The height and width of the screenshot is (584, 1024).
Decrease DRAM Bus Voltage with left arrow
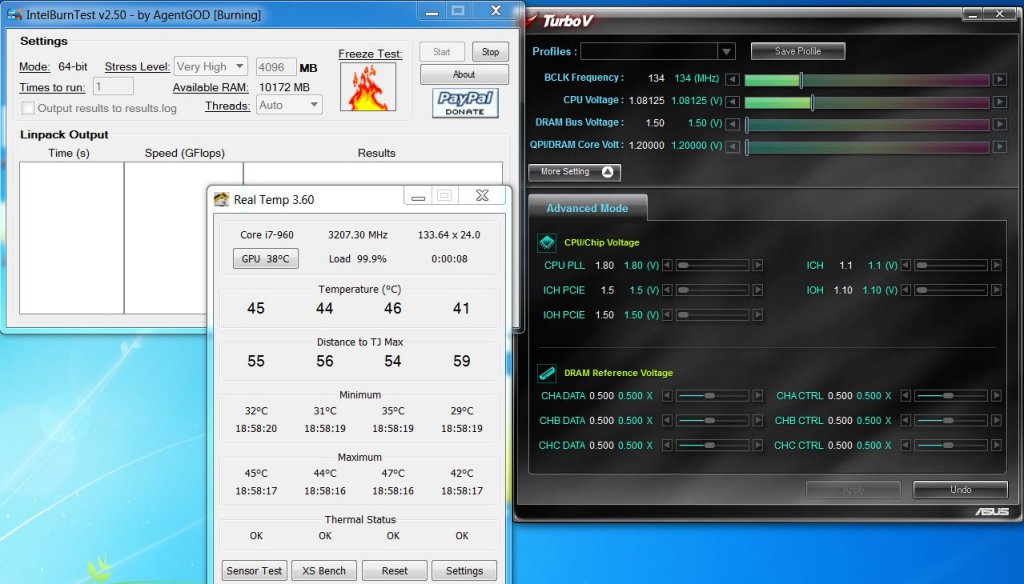coord(733,124)
